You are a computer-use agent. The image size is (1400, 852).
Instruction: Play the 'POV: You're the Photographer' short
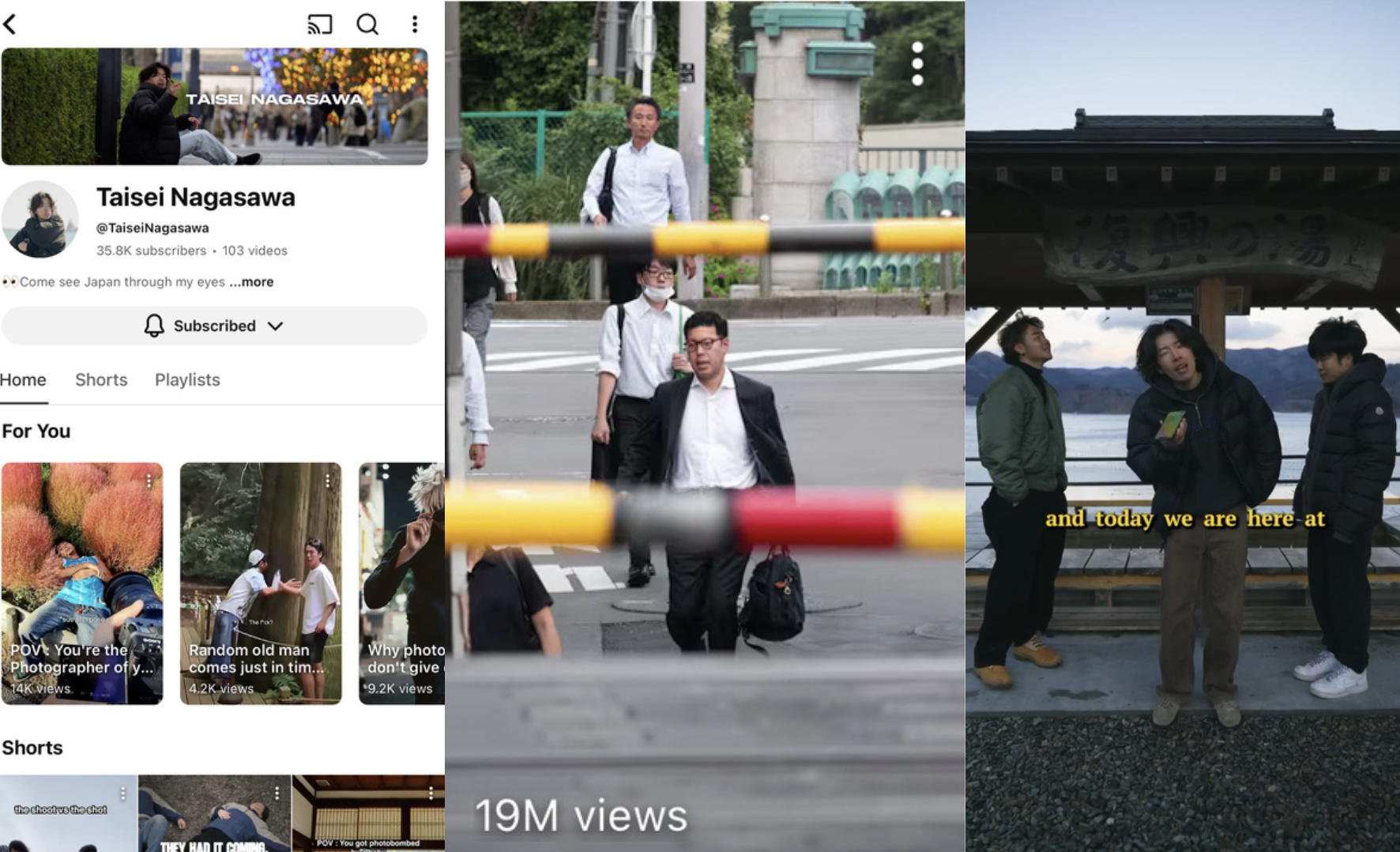tap(82, 582)
